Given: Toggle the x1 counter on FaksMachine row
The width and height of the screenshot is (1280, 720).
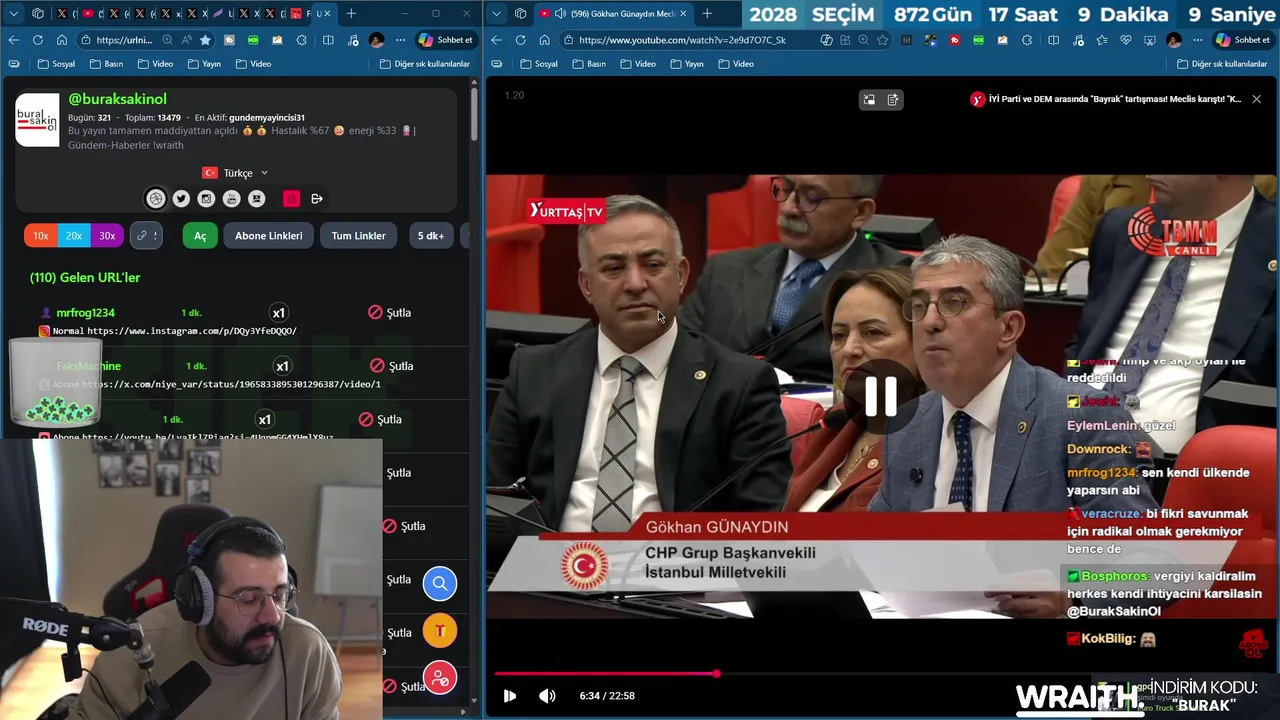Looking at the screenshot, I should pos(282,366).
